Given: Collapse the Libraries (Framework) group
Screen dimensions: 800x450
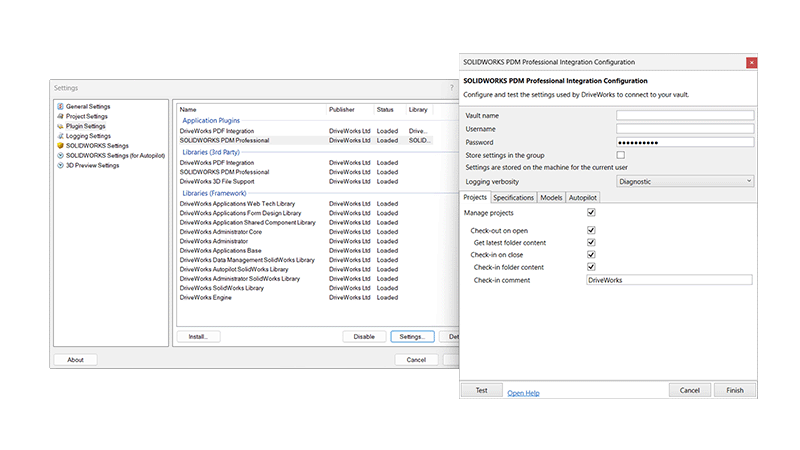Looking at the screenshot, I should (x=214, y=193).
